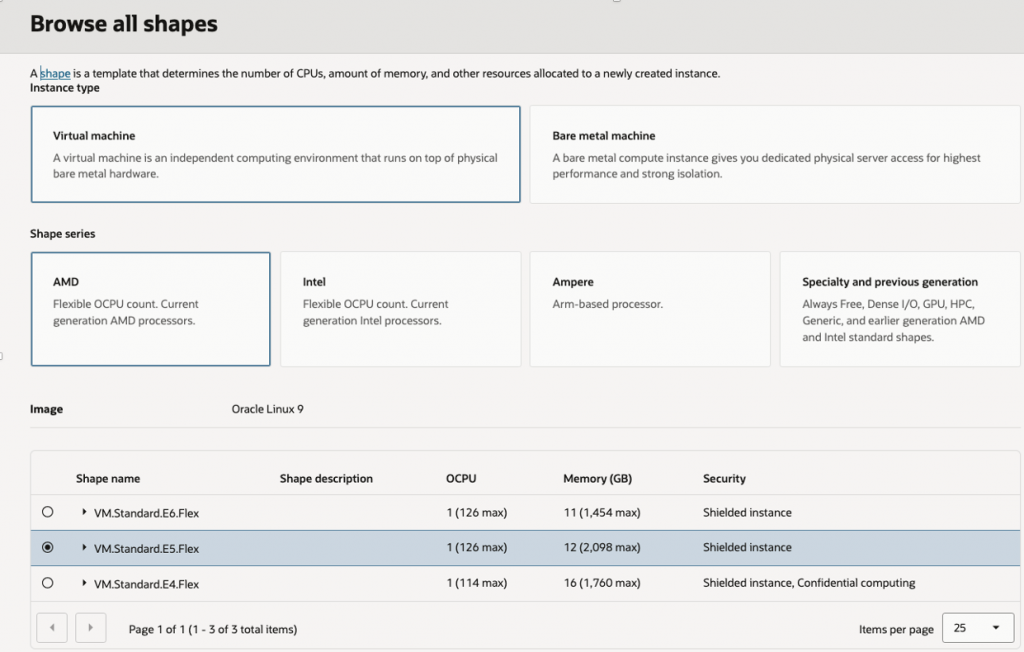Pick Specialty and previous generation series
The image size is (1024, 652).
[x=900, y=309]
